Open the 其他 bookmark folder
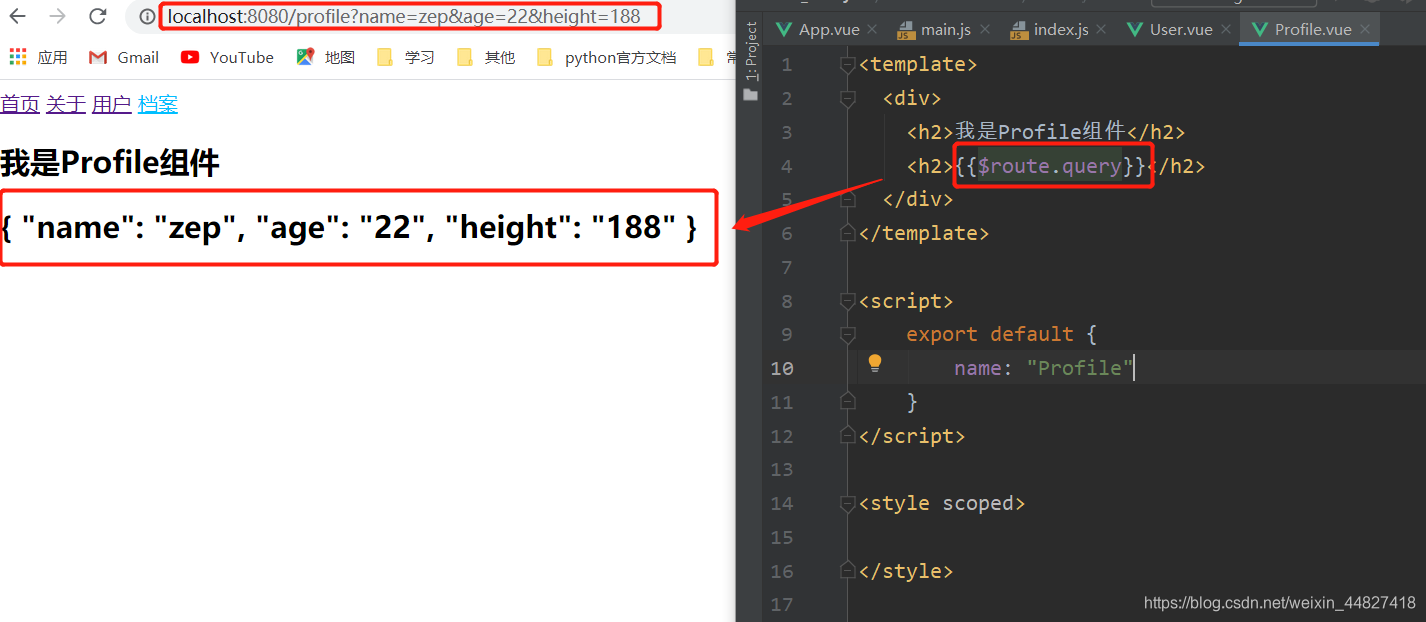The width and height of the screenshot is (1426, 622). (486, 57)
